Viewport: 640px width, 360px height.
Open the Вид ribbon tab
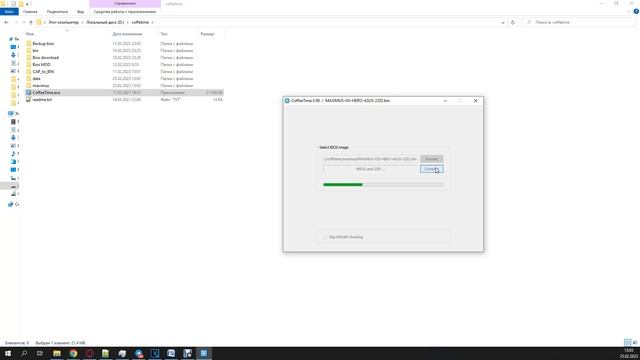(80, 11)
